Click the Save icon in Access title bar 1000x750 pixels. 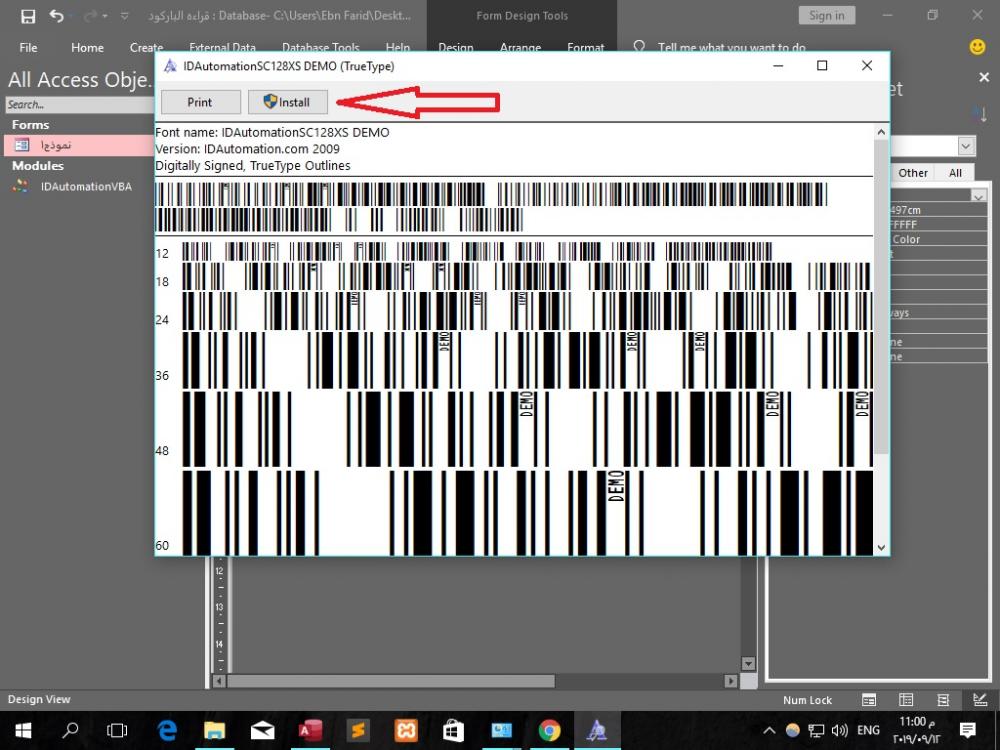28,16
